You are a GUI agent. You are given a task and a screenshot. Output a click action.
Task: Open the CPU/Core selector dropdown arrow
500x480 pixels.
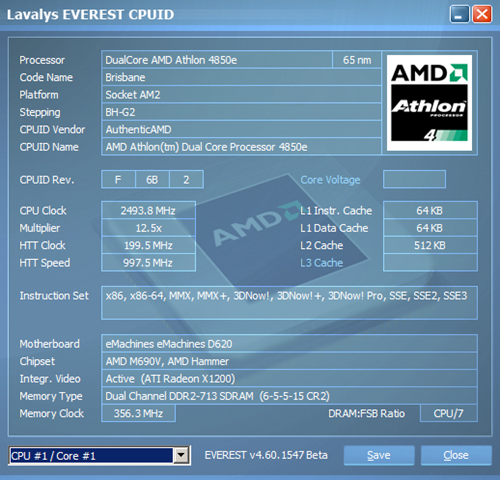click(x=181, y=455)
